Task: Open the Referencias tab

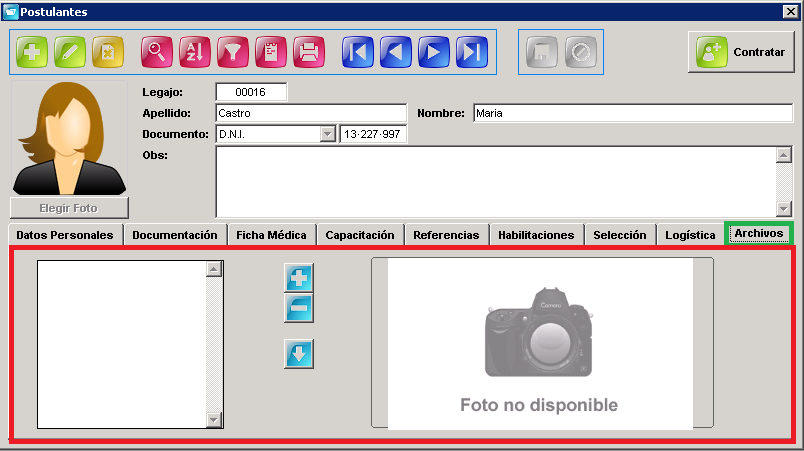Action: [446, 235]
